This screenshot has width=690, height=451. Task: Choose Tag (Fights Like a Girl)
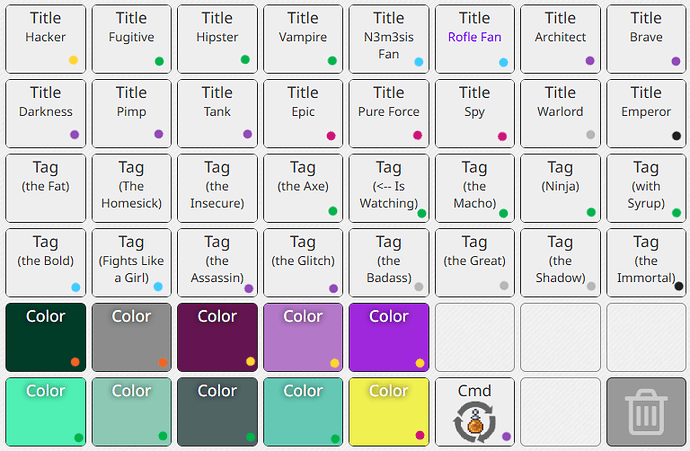132,263
